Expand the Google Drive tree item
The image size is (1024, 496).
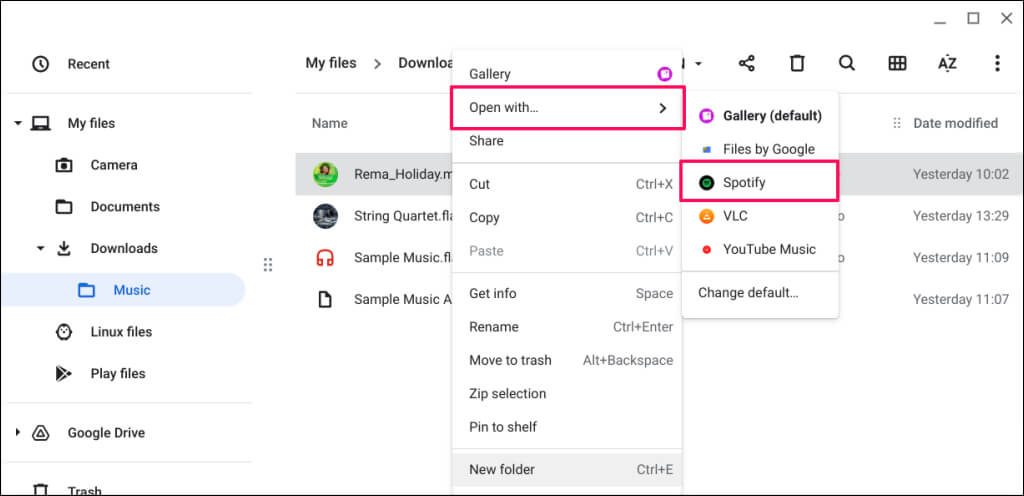18,433
